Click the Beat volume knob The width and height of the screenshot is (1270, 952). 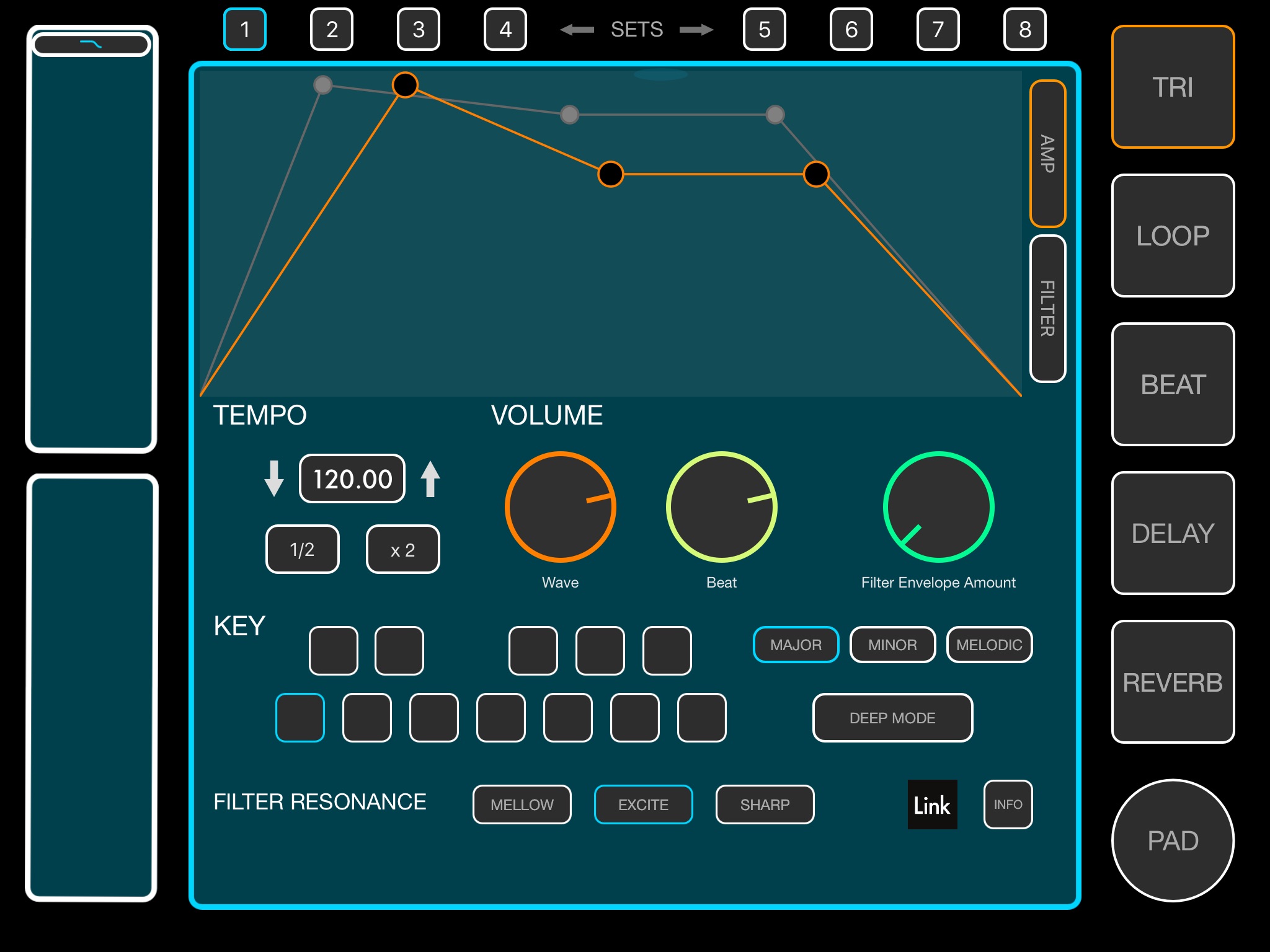(721, 507)
